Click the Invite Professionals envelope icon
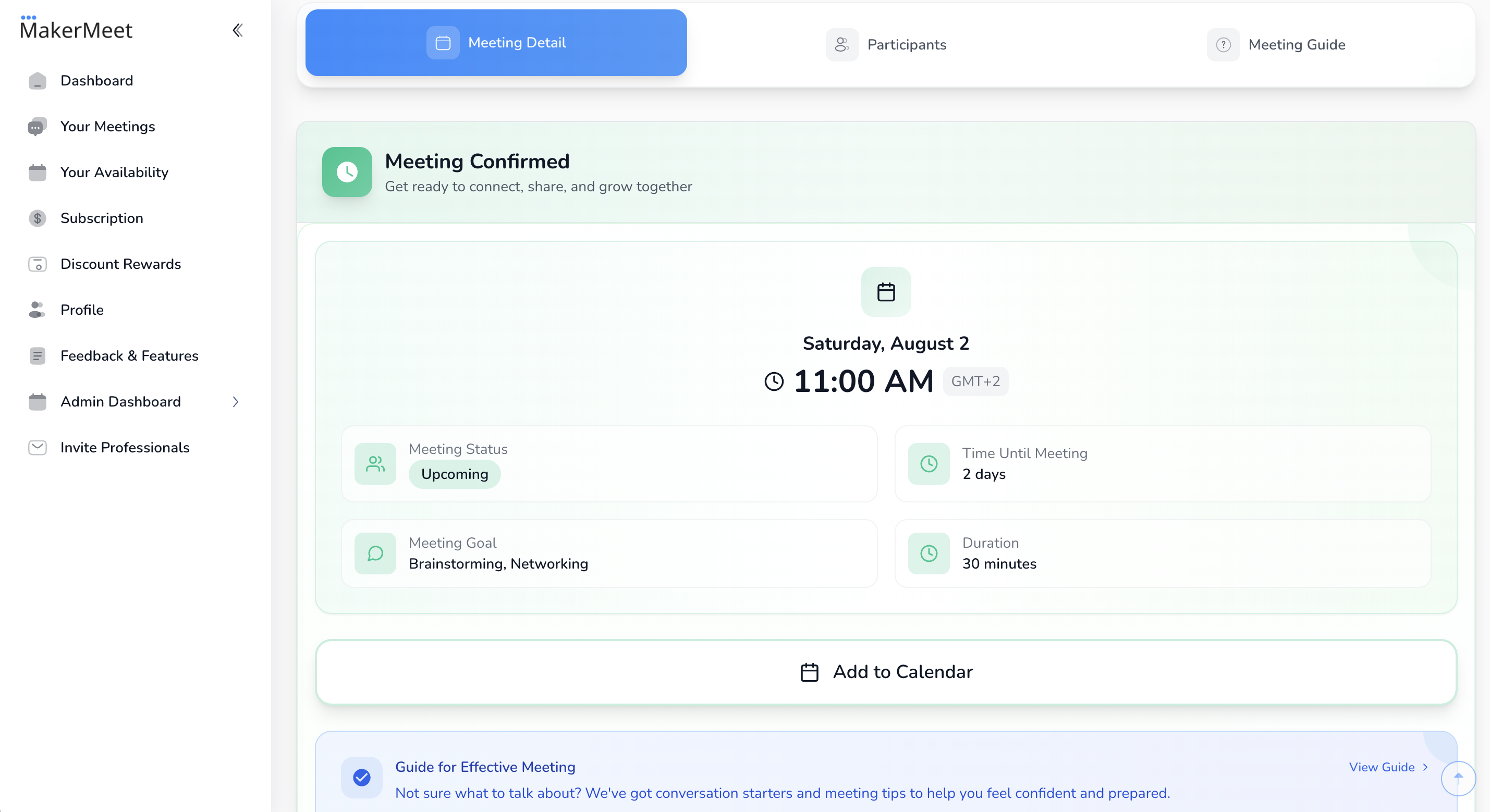This screenshot has width=1490, height=812. pyautogui.click(x=38, y=448)
